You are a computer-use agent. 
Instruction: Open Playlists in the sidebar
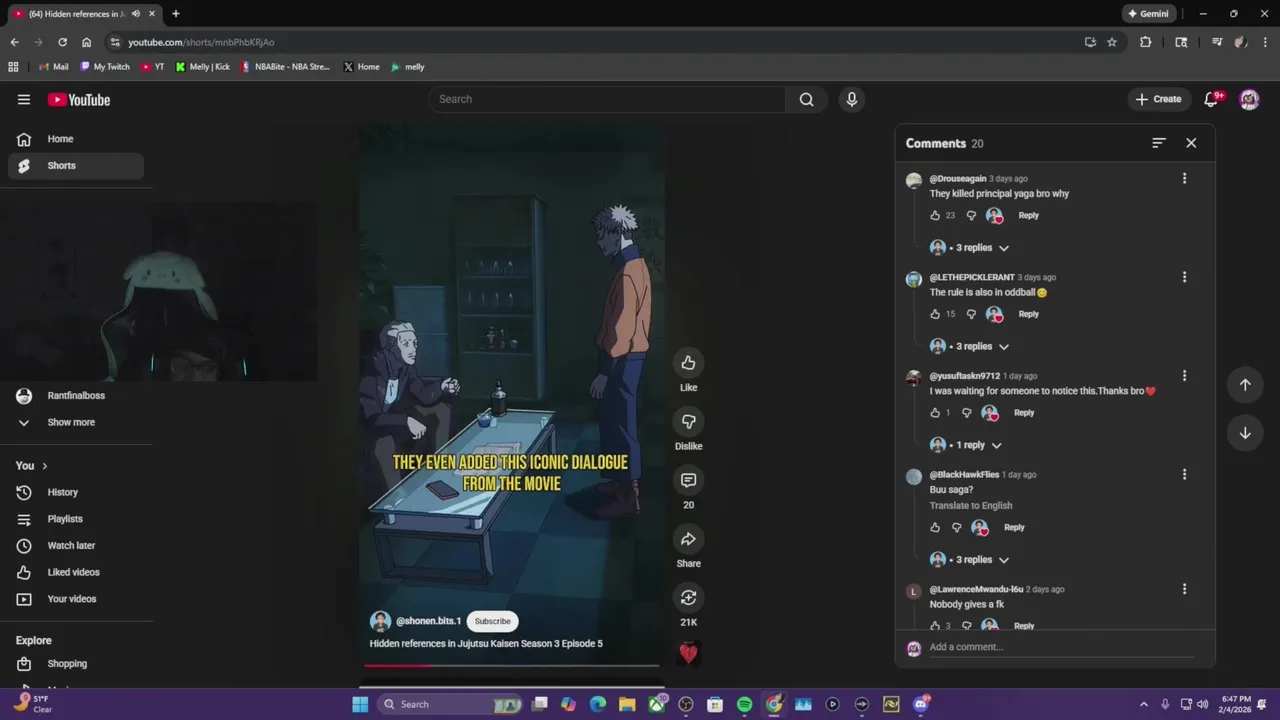(76, 519)
